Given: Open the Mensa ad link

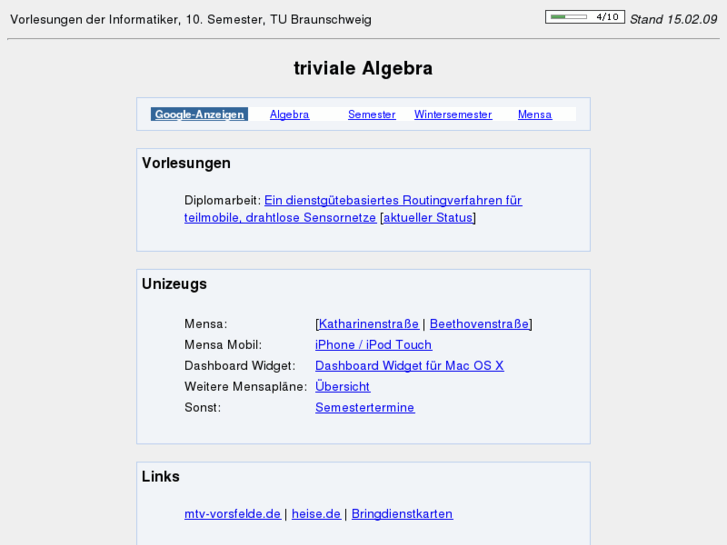Looking at the screenshot, I should click(x=535, y=115).
